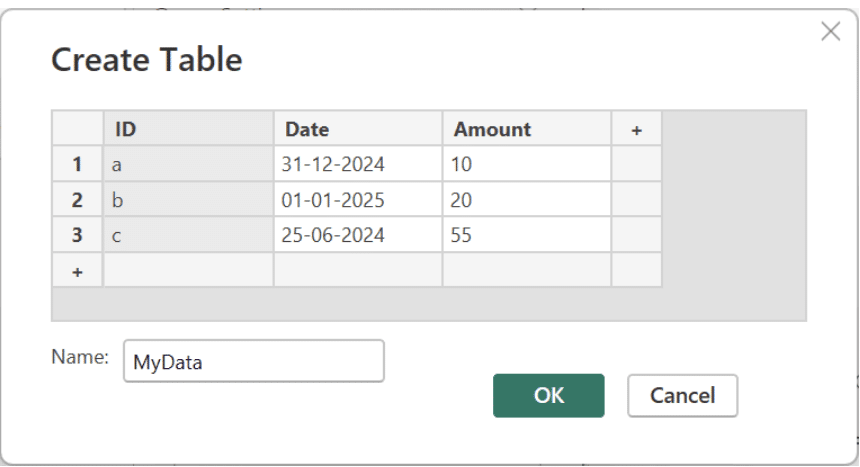Select row number 2 header
The height and width of the screenshot is (467, 860).
(77, 200)
